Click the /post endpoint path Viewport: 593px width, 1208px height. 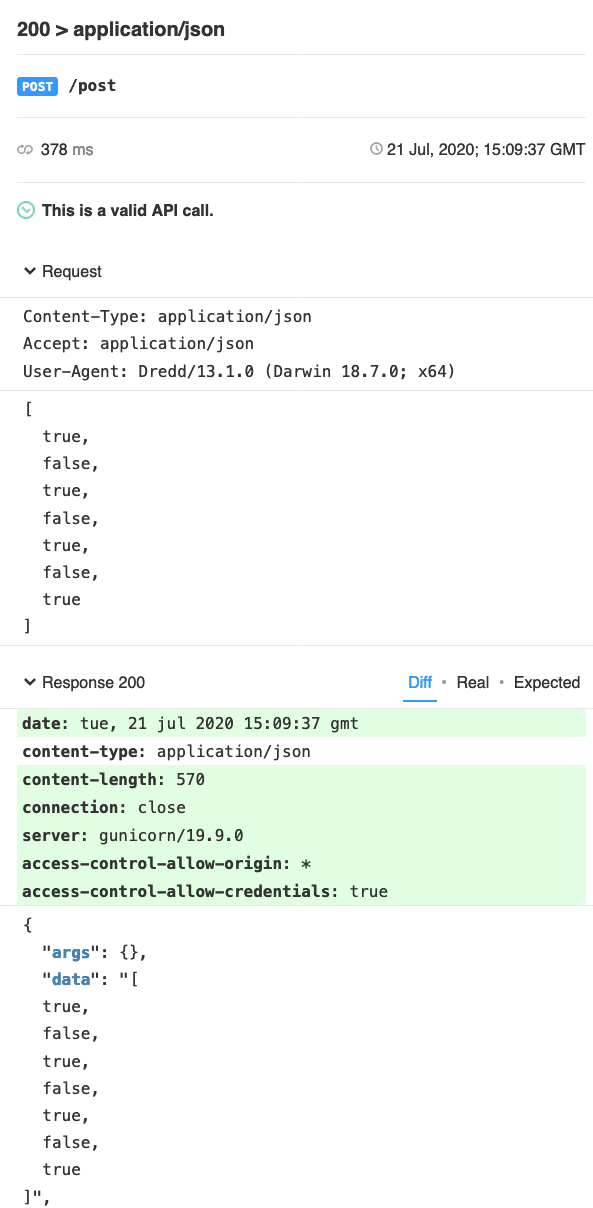point(93,86)
